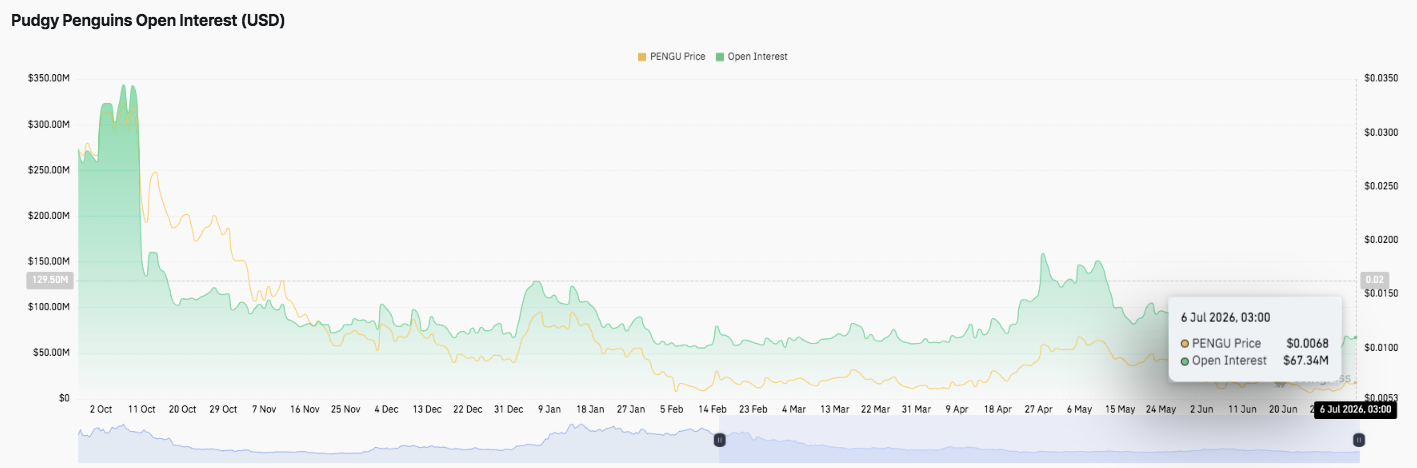Click the 5 Feb date label
The height and width of the screenshot is (468, 1417).
672,410
